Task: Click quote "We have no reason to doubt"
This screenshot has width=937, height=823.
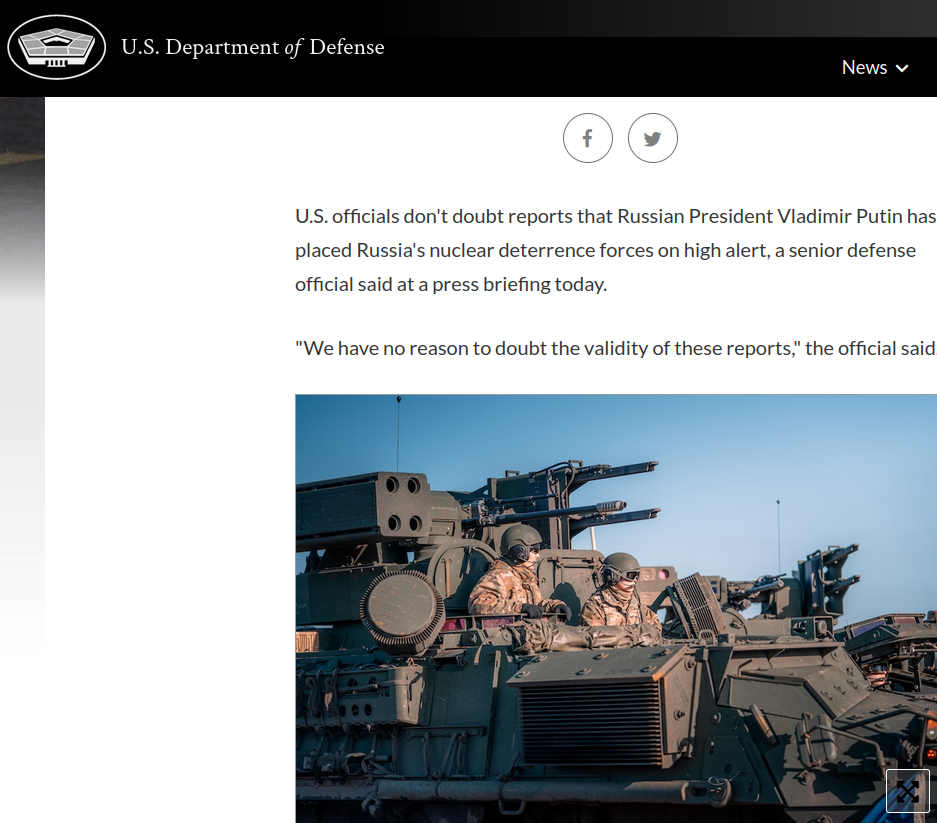Action: point(616,348)
